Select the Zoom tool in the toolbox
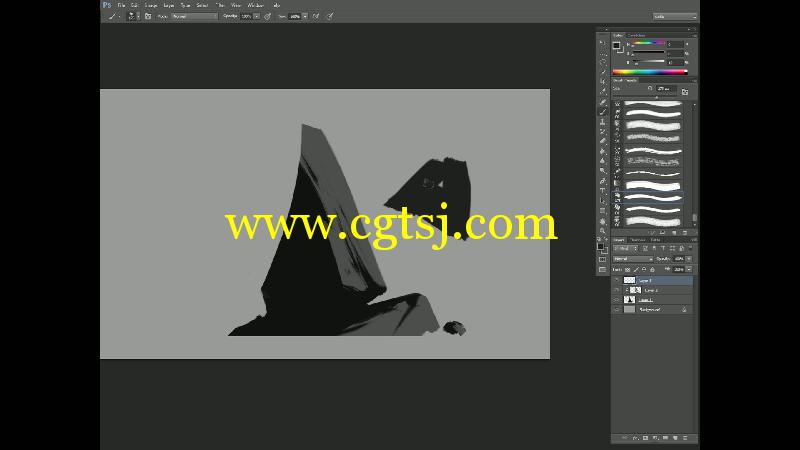 (x=603, y=231)
